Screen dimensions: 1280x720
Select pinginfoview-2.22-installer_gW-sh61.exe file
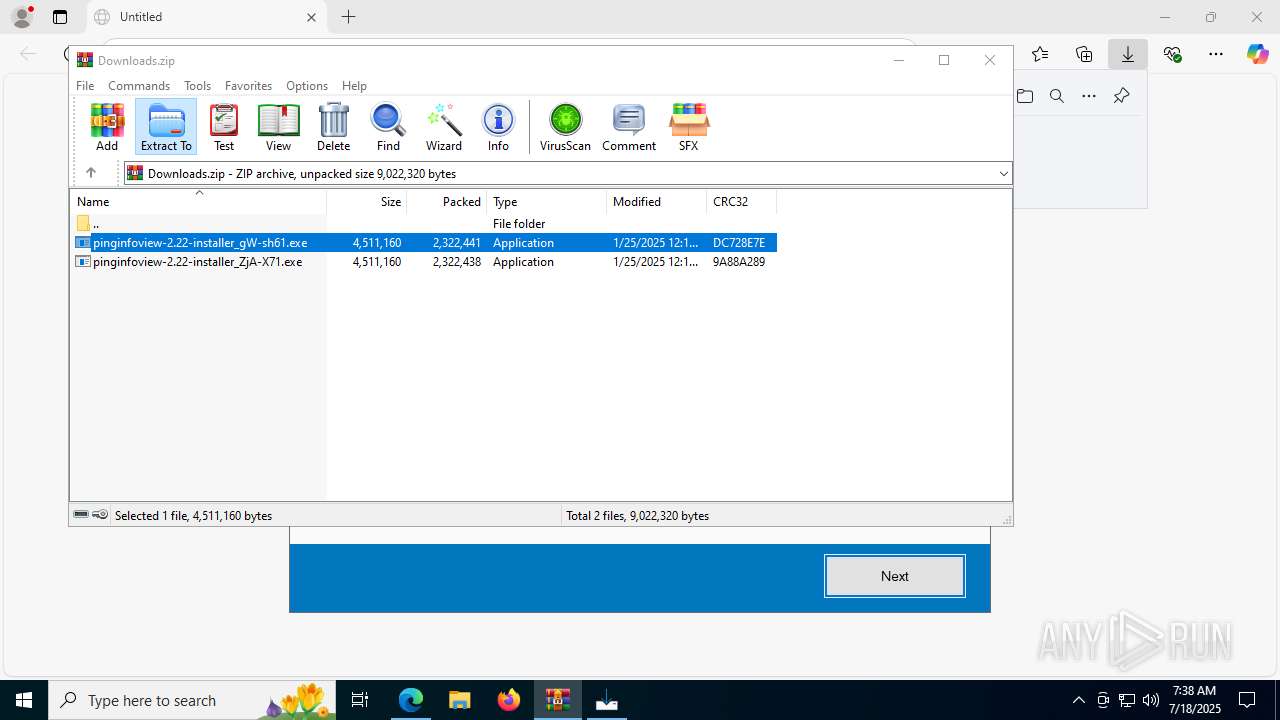424,243
